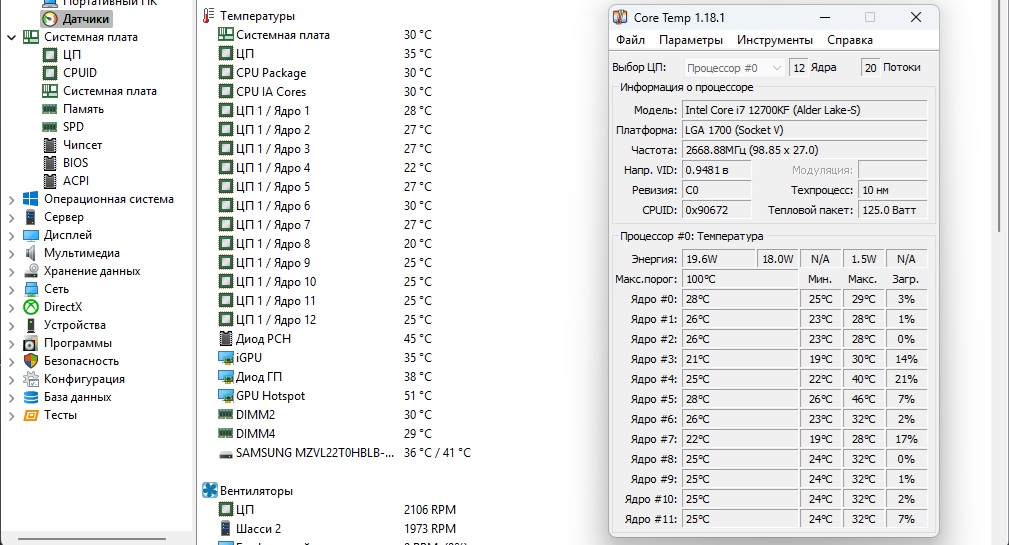This screenshot has height=545, width=1009.
Task: Click the База данных database icon
Action: 31,397
